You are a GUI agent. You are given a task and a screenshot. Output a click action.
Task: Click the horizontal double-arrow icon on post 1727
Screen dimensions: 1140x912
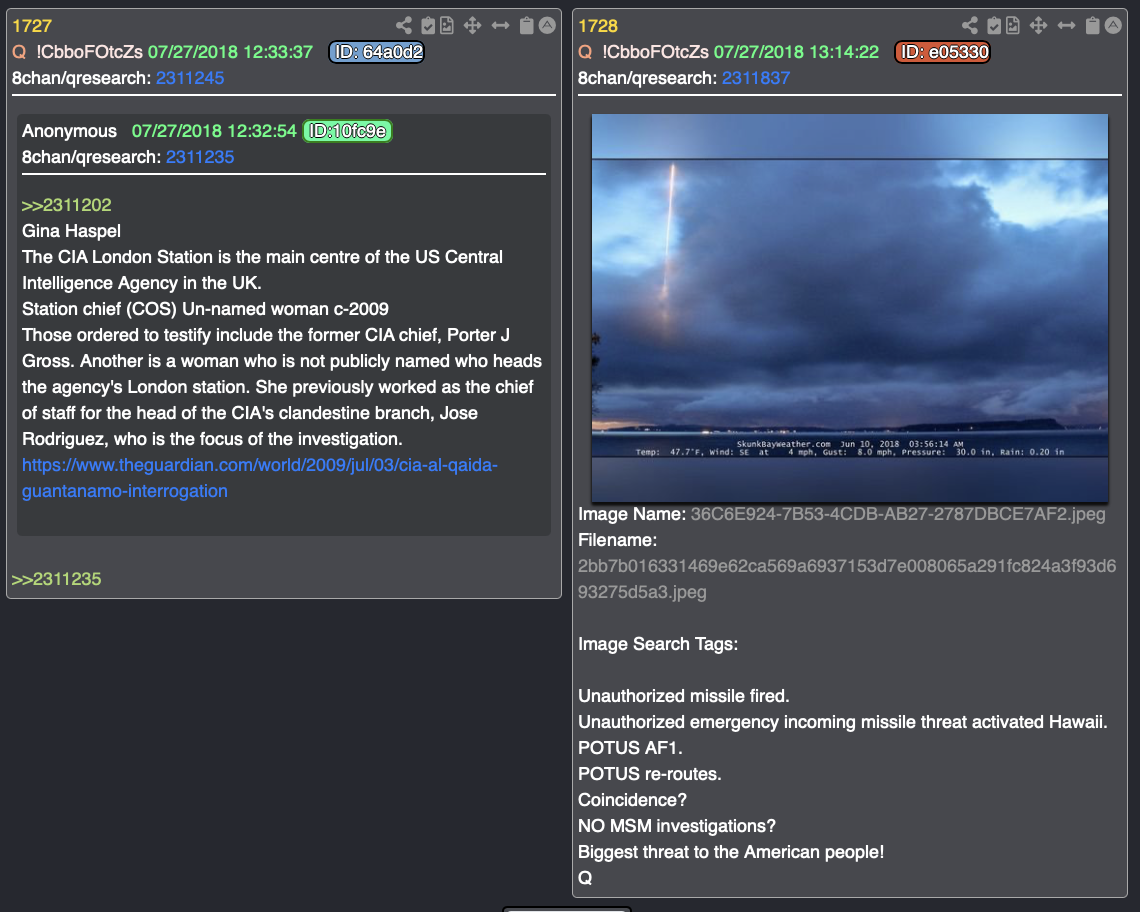[x=500, y=25]
